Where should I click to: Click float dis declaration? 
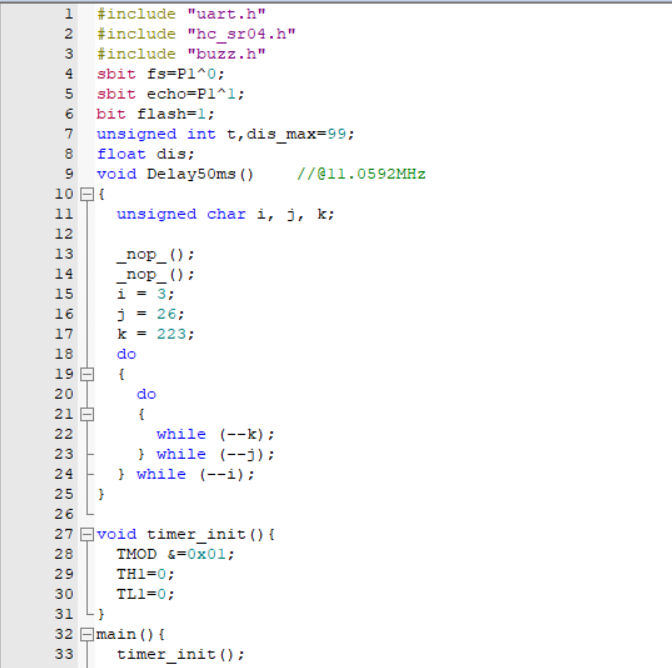[145, 154]
